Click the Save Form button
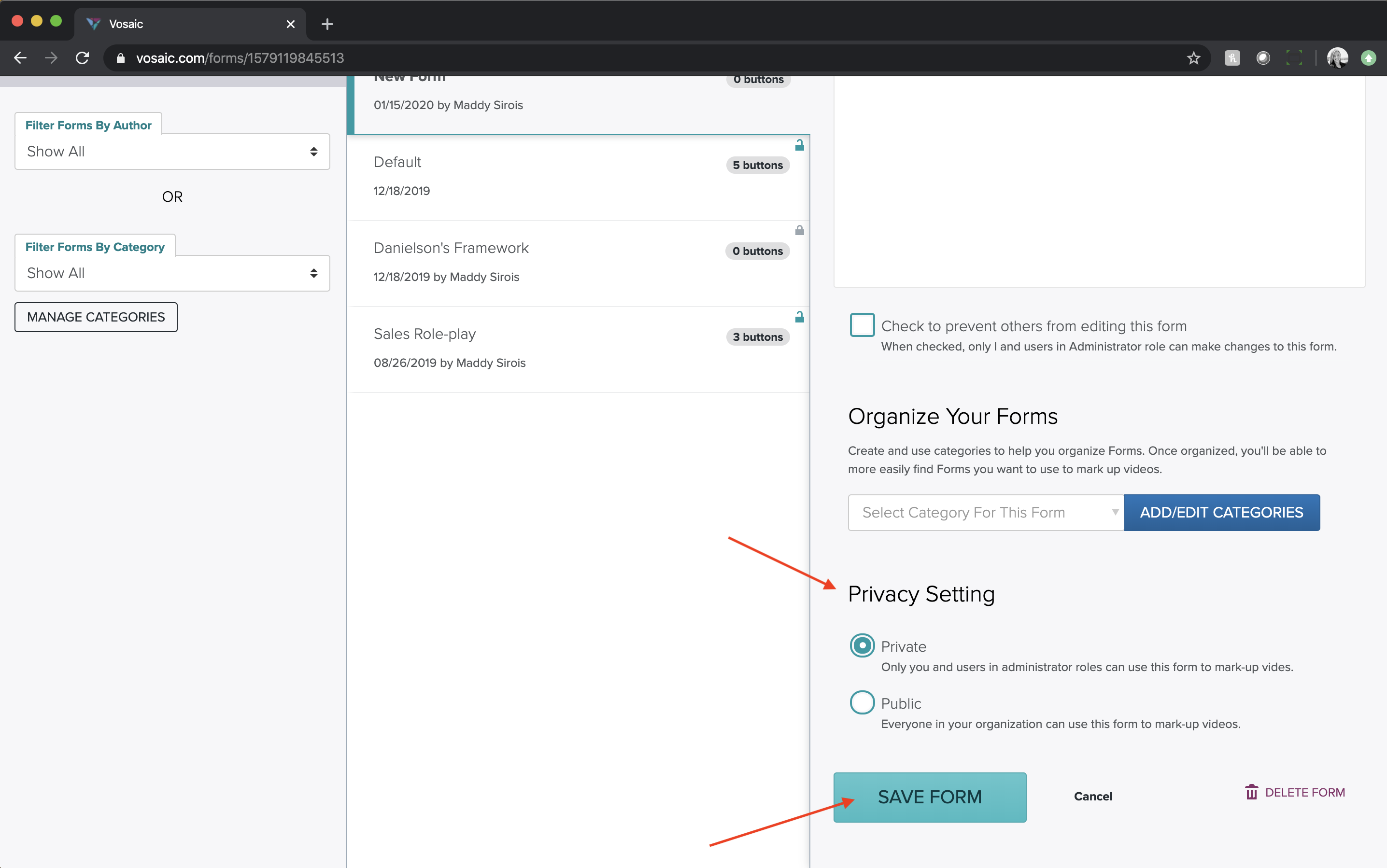The width and height of the screenshot is (1387, 868). pos(929,797)
